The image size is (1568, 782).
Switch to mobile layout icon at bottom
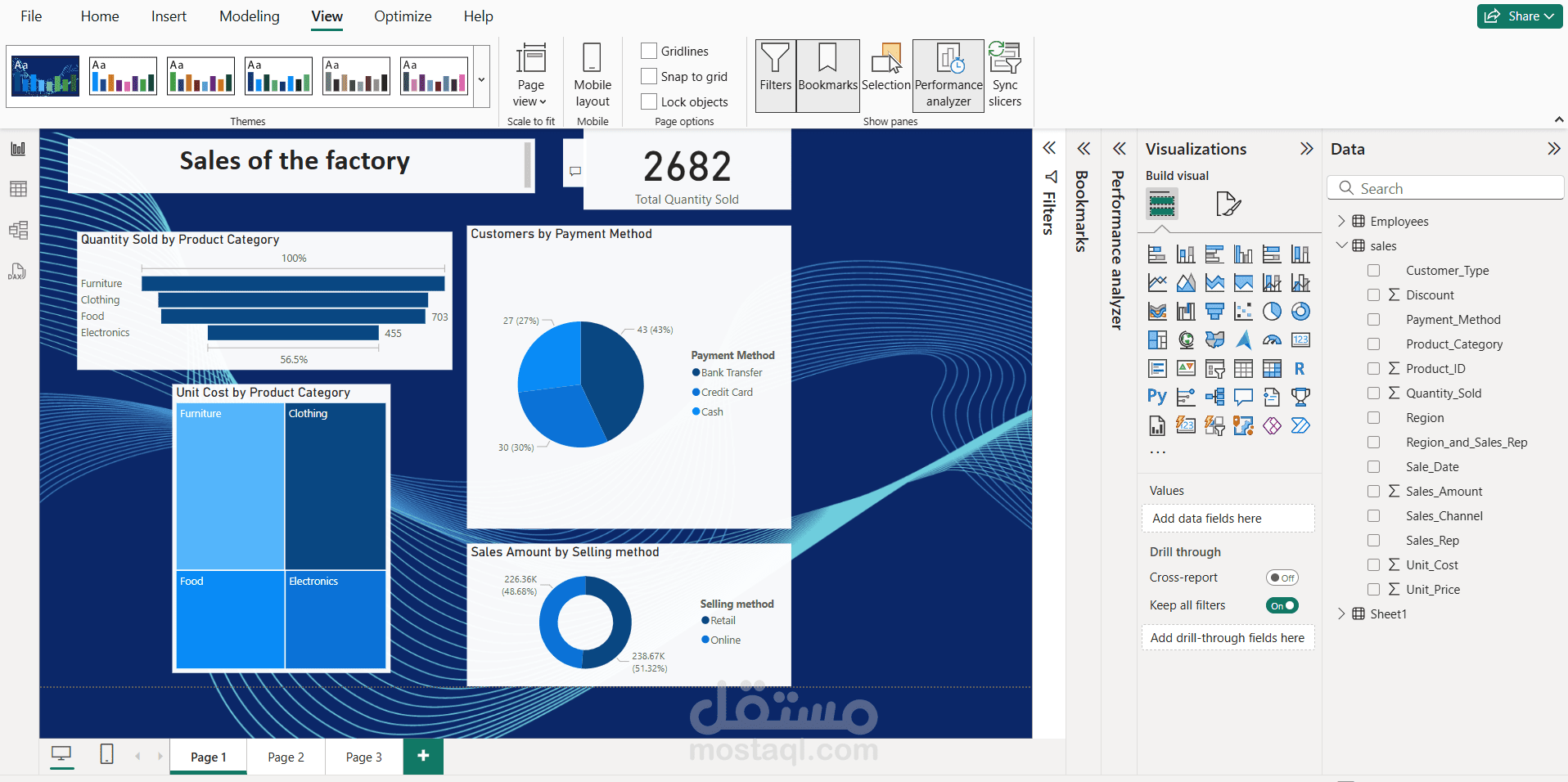(x=106, y=754)
